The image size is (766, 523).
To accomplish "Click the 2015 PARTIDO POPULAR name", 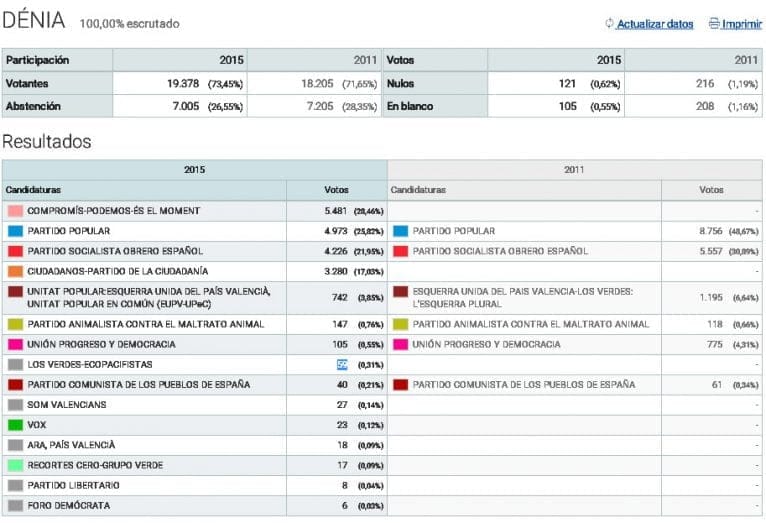I will coord(69,231).
